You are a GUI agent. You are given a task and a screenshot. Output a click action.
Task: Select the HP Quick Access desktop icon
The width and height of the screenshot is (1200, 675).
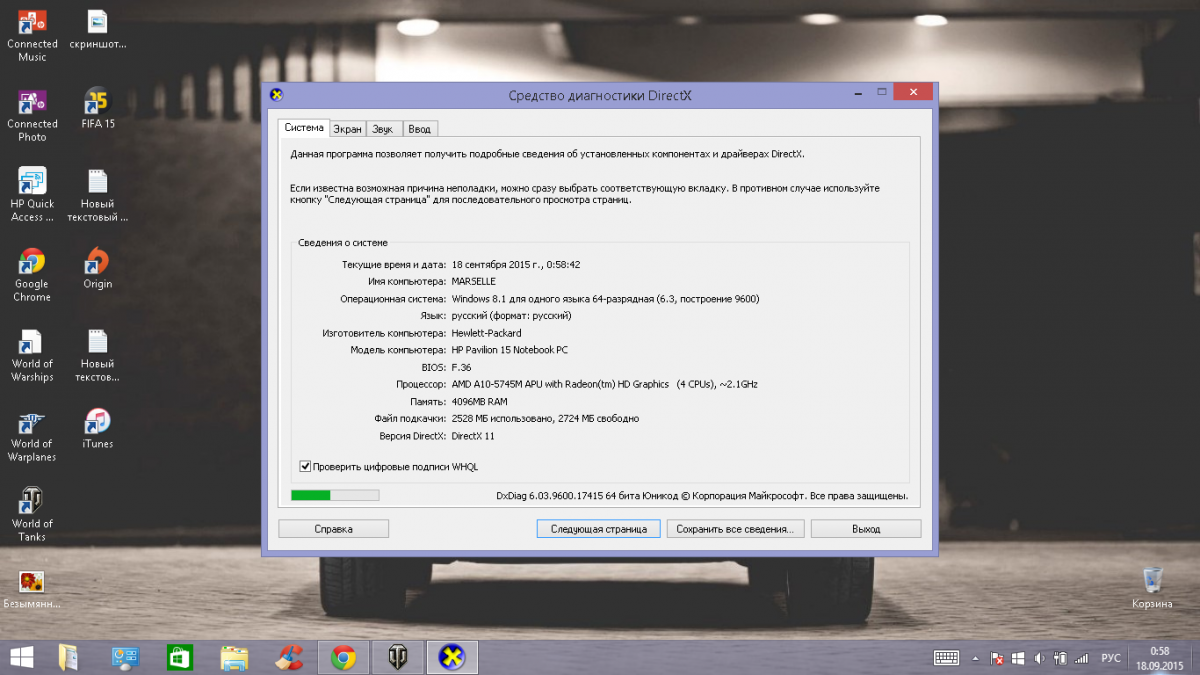(32, 194)
